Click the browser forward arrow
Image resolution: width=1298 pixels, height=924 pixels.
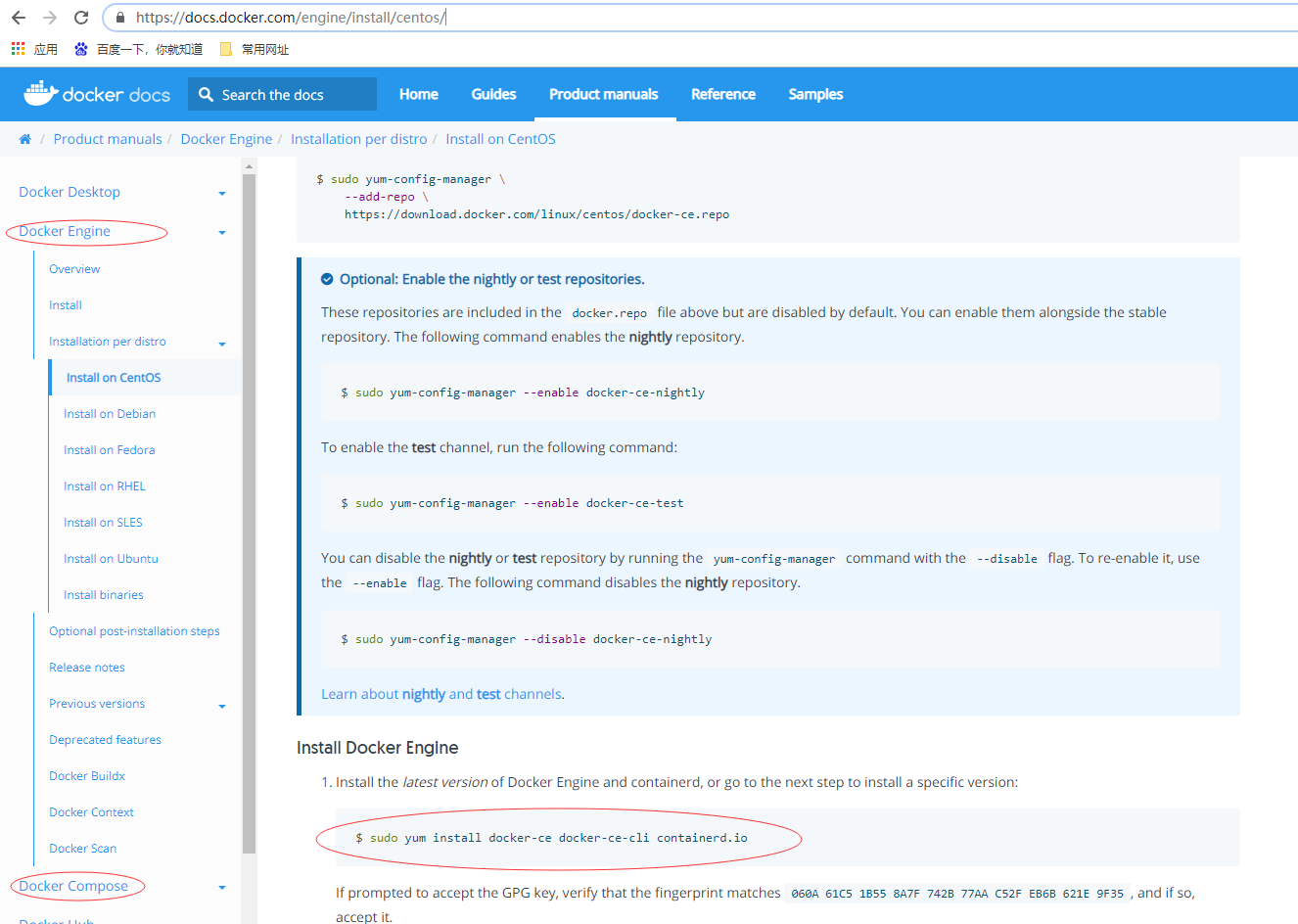[x=50, y=18]
